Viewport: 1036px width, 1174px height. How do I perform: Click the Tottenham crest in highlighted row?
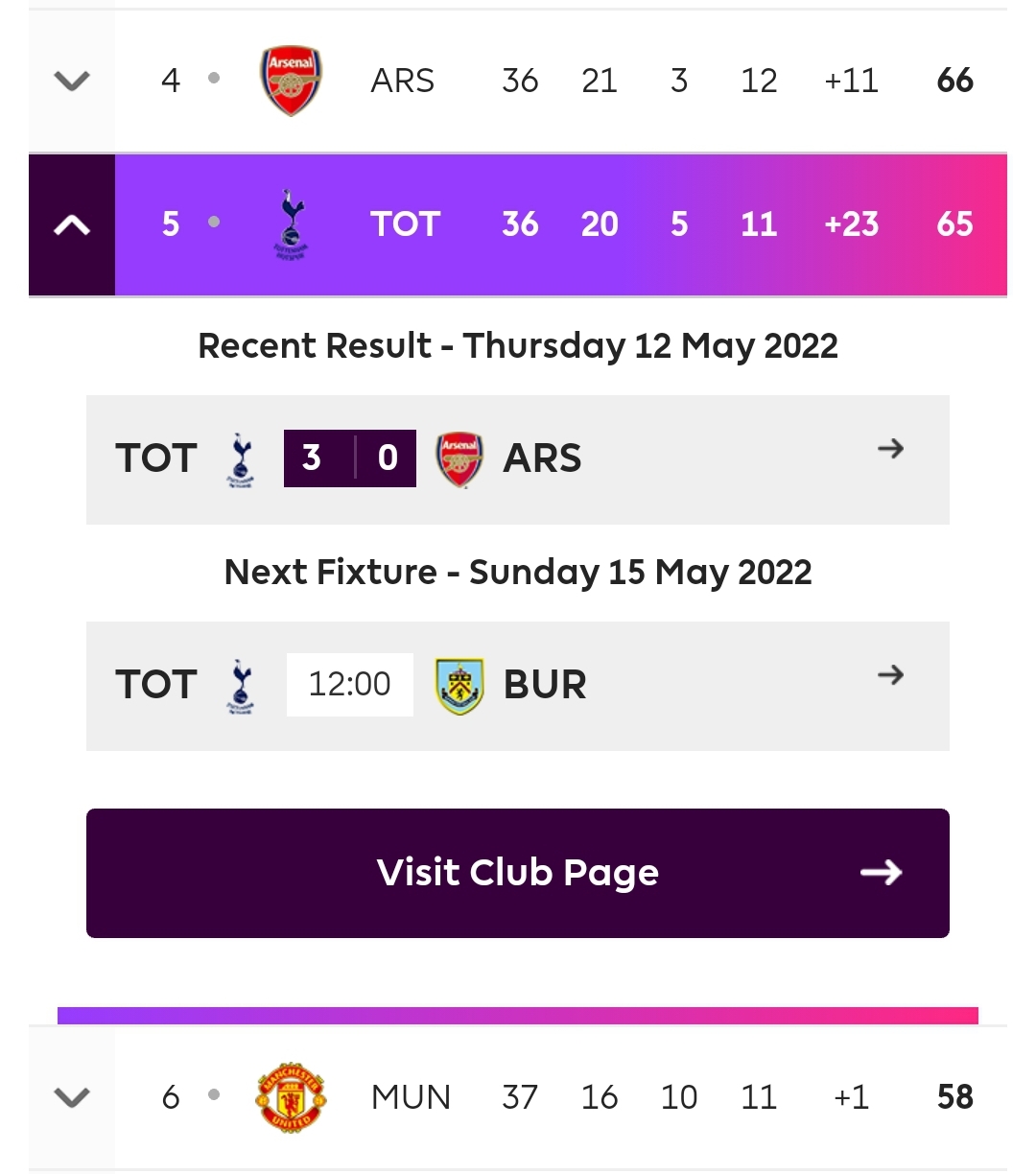[x=292, y=225]
